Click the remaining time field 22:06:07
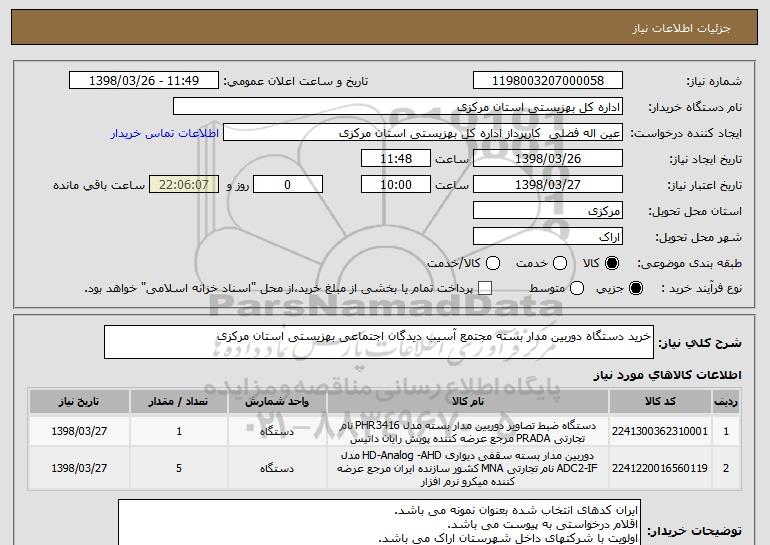This screenshot has height=545, width=770. click(x=184, y=185)
